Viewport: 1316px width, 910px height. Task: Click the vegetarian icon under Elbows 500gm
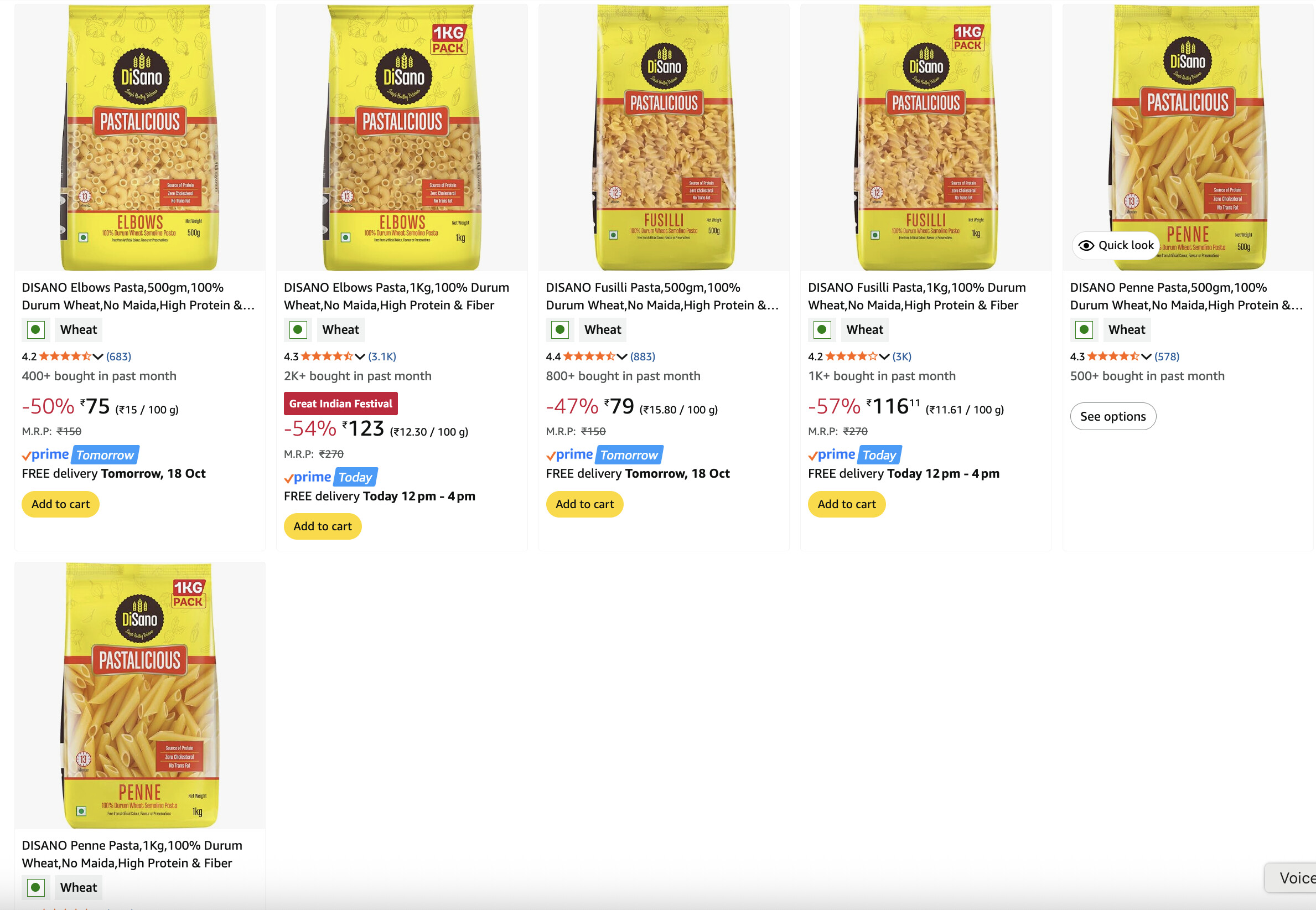pyautogui.click(x=36, y=329)
